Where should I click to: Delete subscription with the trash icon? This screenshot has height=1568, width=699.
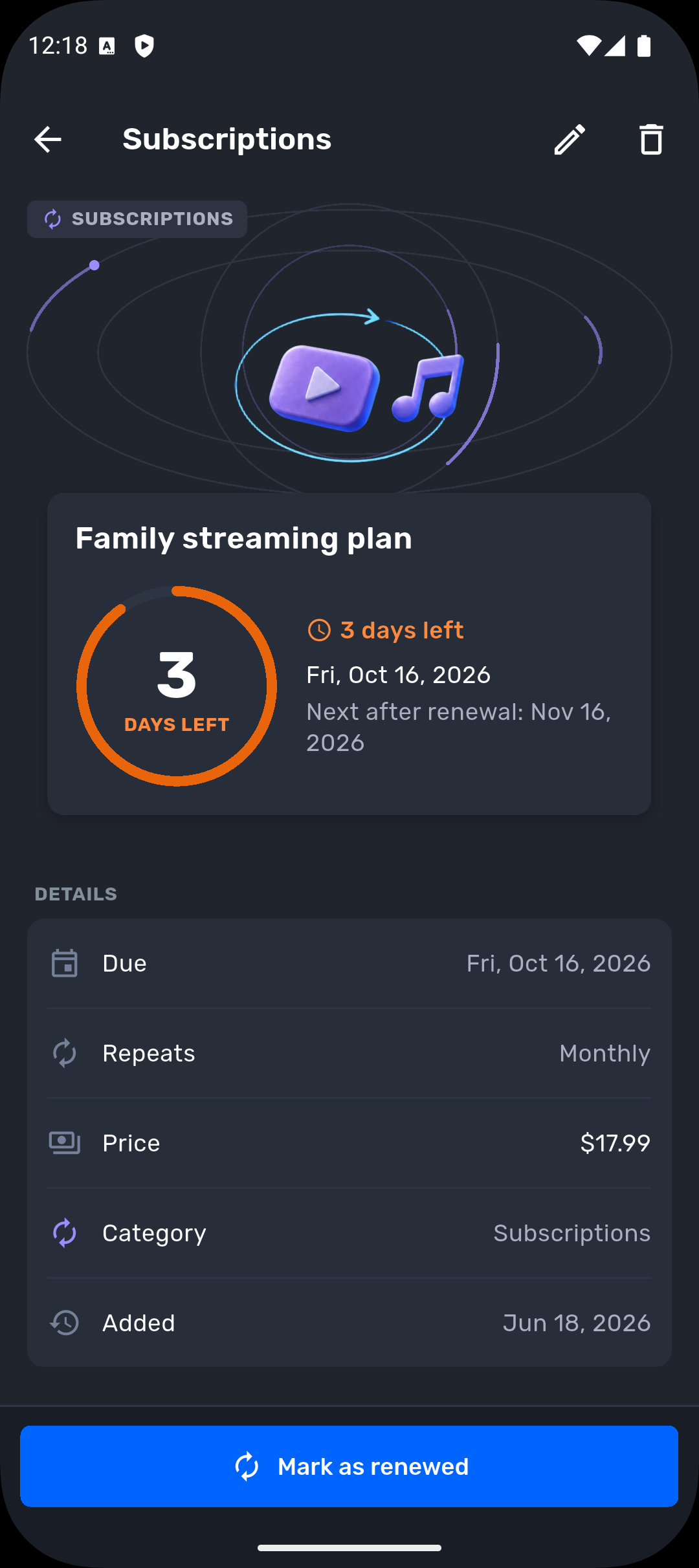tap(651, 139)
